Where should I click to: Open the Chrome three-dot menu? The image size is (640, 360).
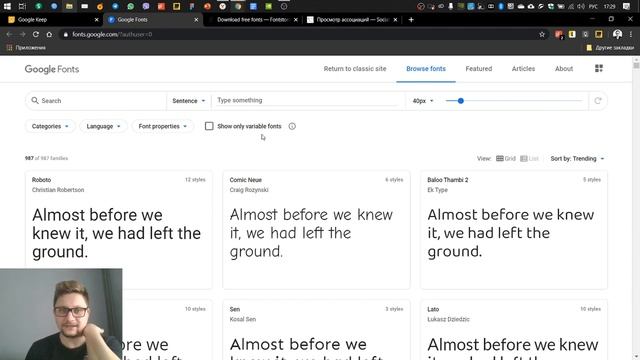tap(631, 34)
